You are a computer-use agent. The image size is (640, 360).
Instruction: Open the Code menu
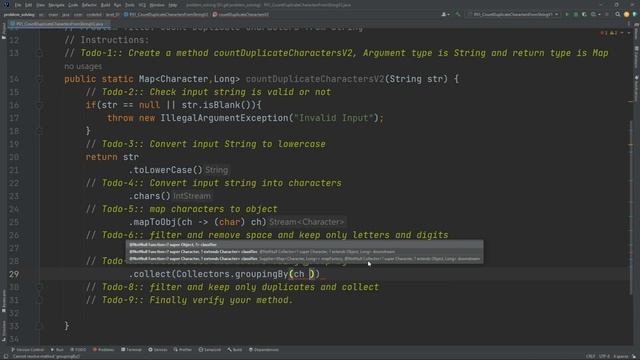(73, 5)
